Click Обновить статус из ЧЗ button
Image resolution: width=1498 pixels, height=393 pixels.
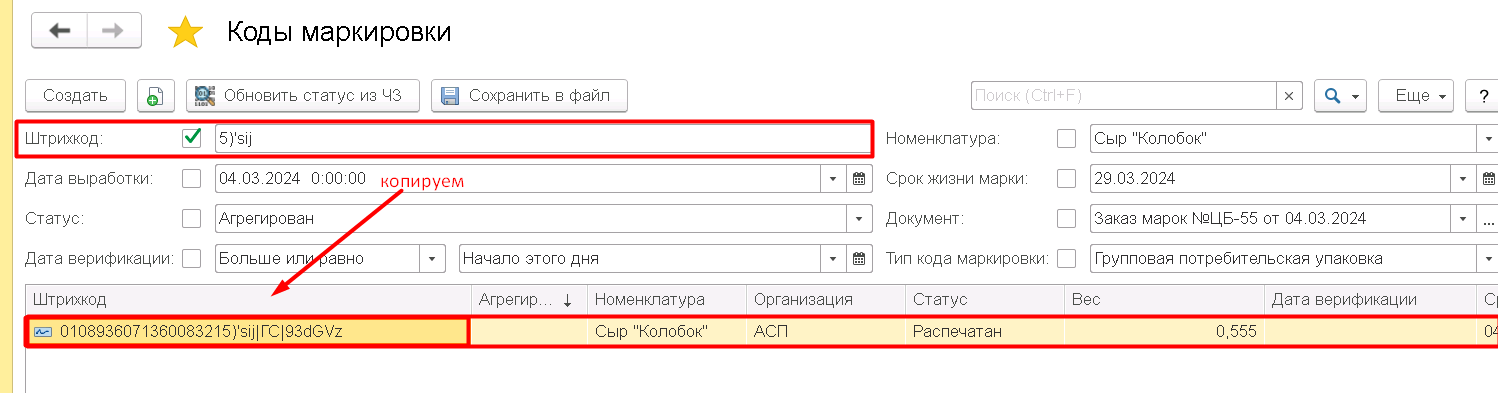(303, 96)
